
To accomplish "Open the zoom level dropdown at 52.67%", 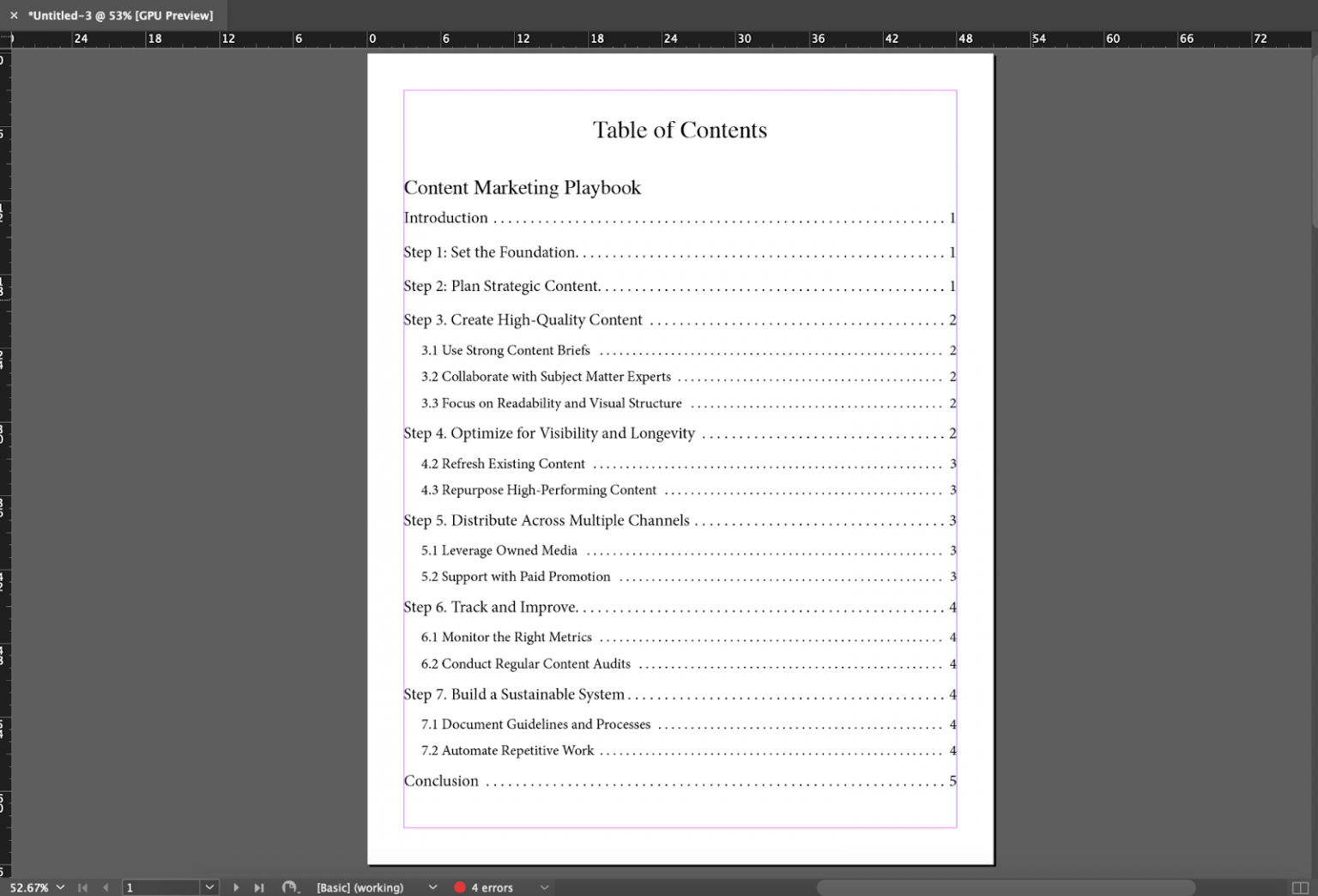I will tap(60, 887).
